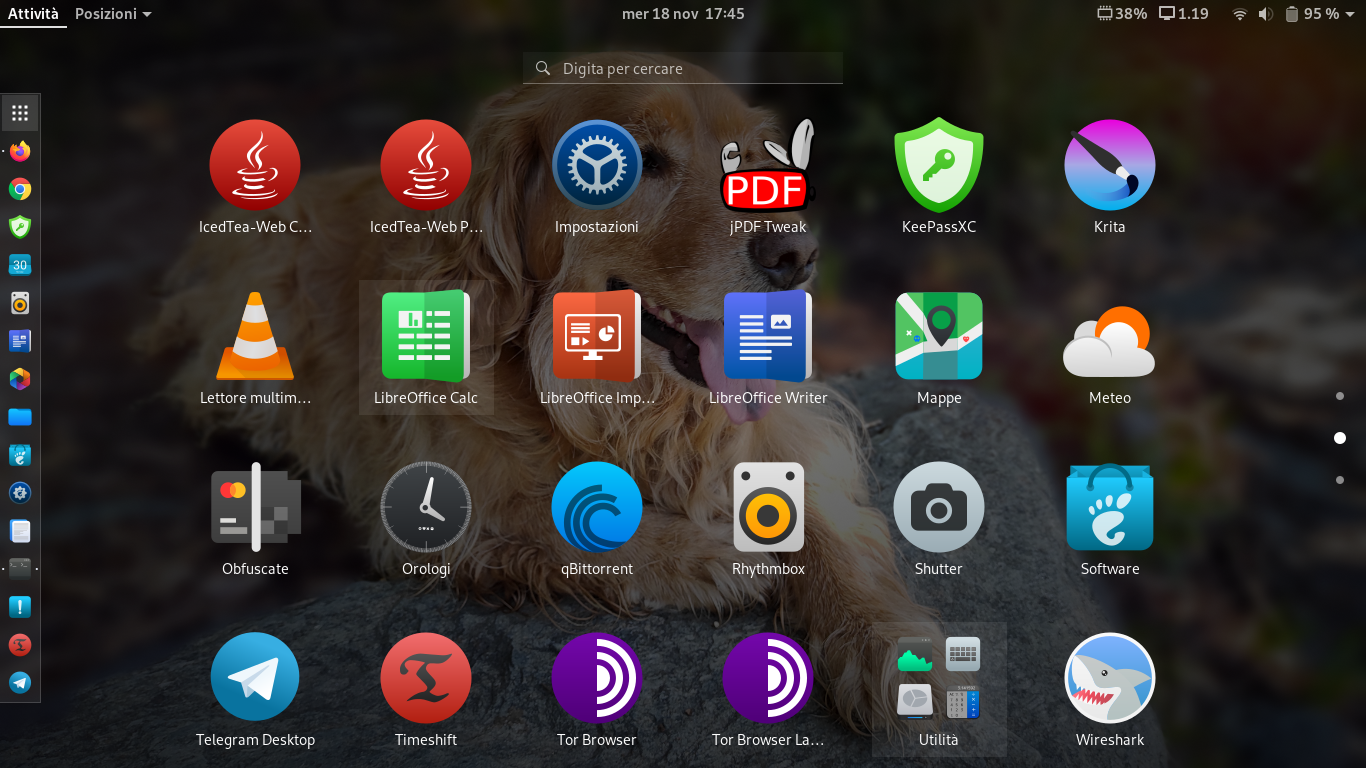Go to the third app grid page dot
The image size is (1366, 768).
click(1340, 481)
